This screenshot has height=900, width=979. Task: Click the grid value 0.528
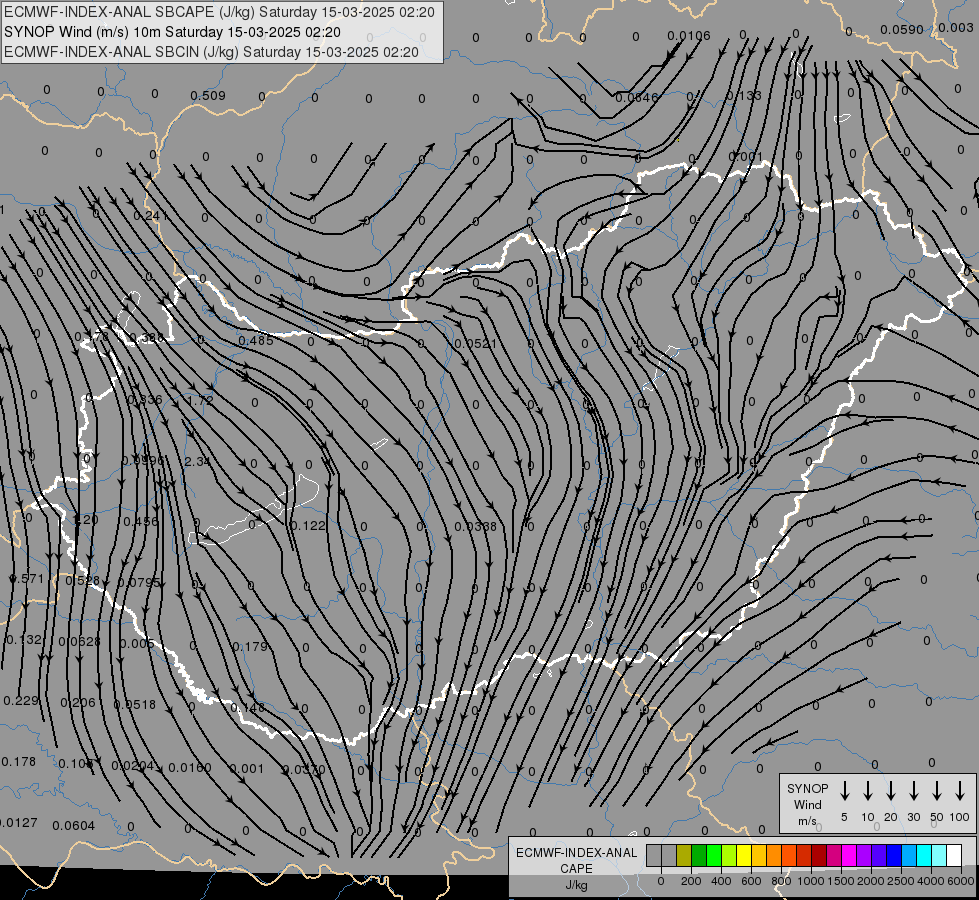pyautogui.click(x=82, y=580)
